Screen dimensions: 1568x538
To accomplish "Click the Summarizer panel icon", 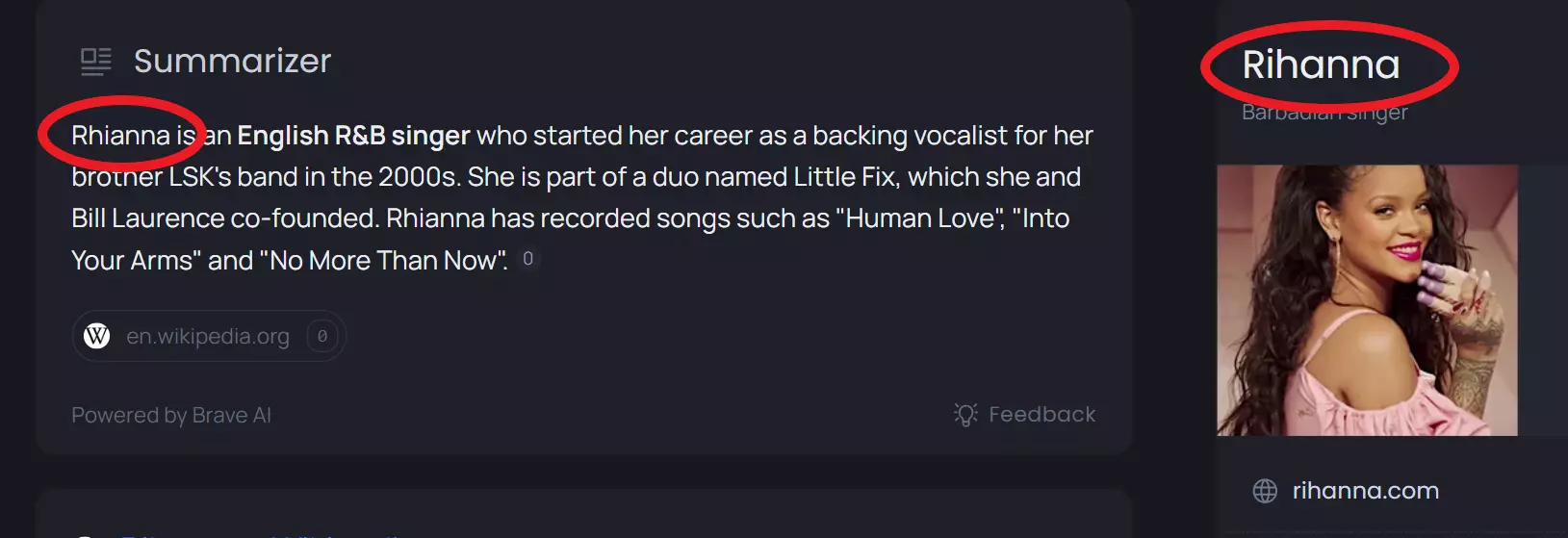I will 96,62.
